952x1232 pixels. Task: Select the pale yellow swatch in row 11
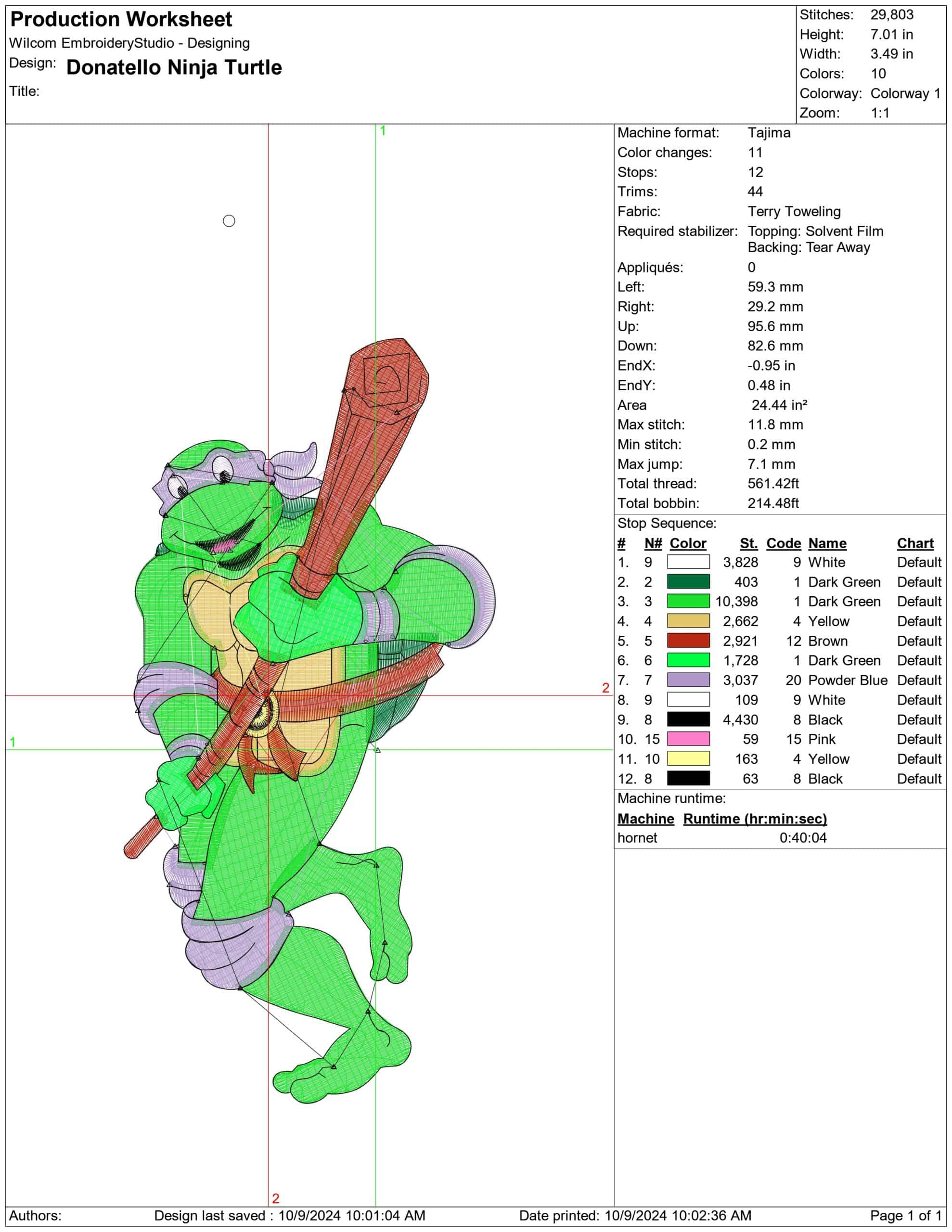pyautogui.click(x=688, y=759)
